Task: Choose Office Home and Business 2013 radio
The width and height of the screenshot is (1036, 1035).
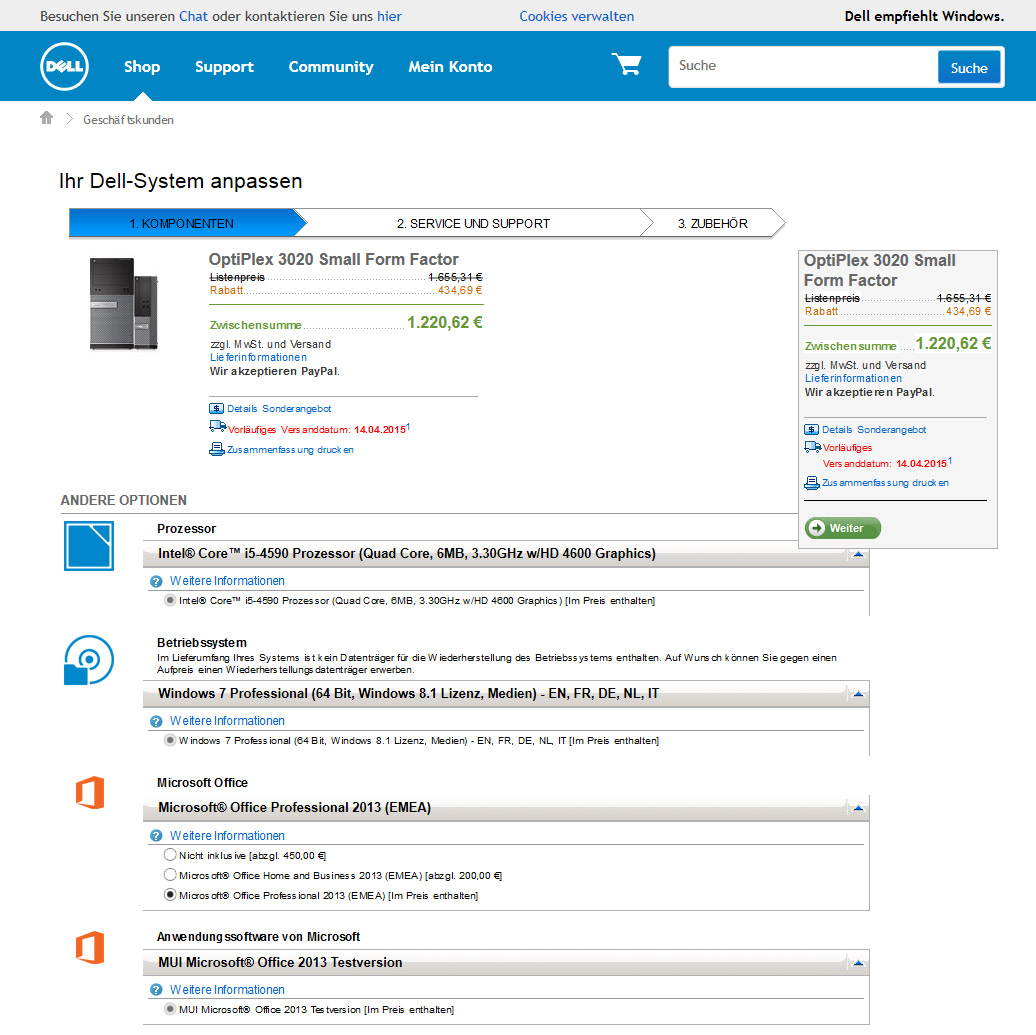Action: point(170,875)
